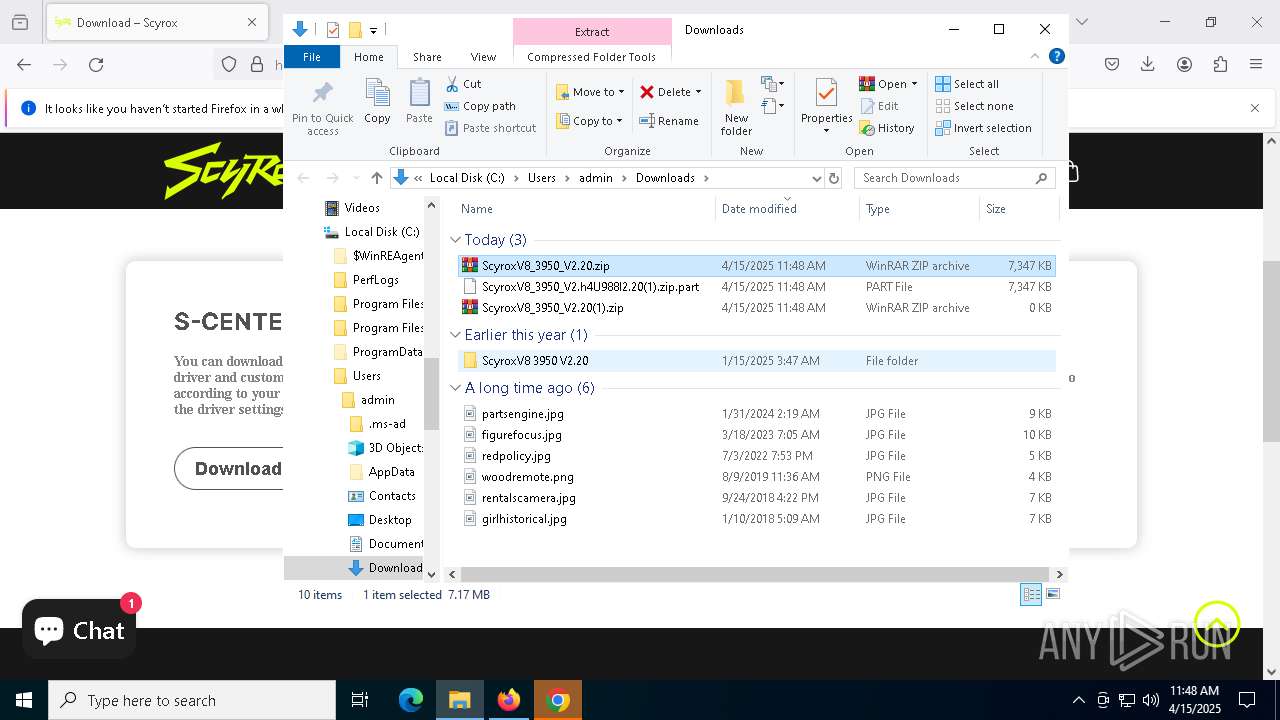Select the Home ribbon tab
The height and width of the screenshot is (720, 1280).
(x=368, y=57)
